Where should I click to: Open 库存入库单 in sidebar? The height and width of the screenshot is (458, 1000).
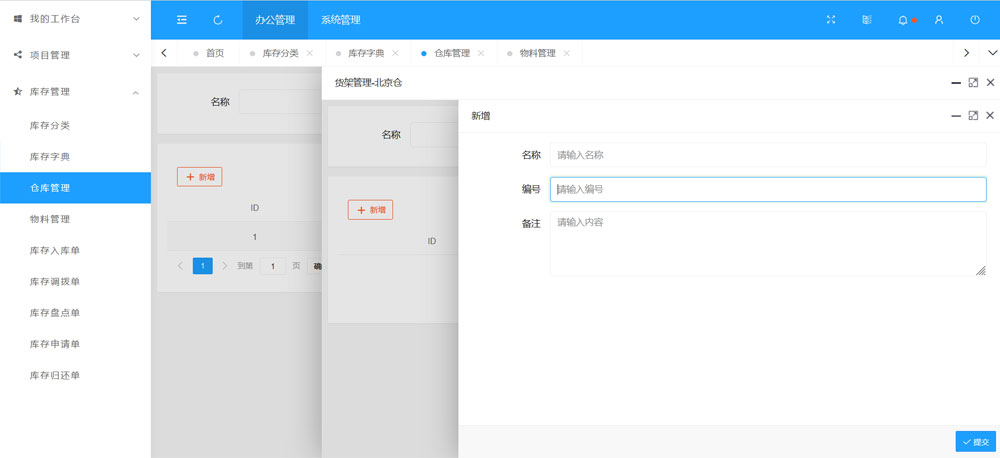[x=75, y=251]
